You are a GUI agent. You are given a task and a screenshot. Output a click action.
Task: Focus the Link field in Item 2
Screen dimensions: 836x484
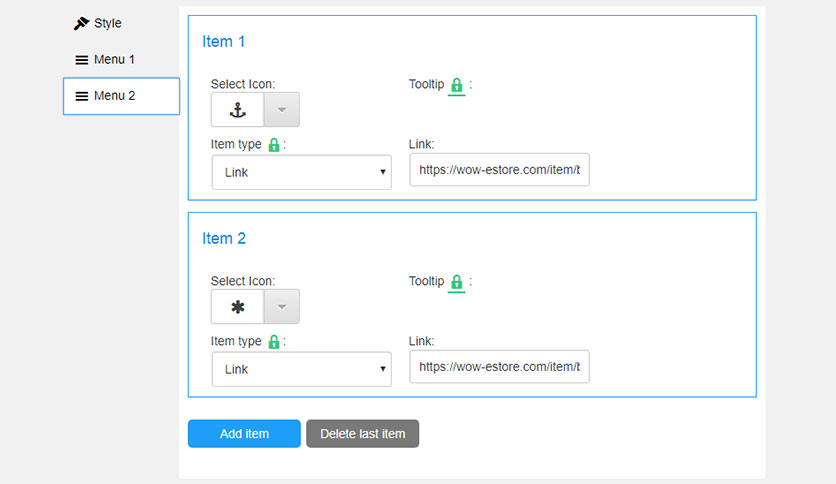coord(500,366)
